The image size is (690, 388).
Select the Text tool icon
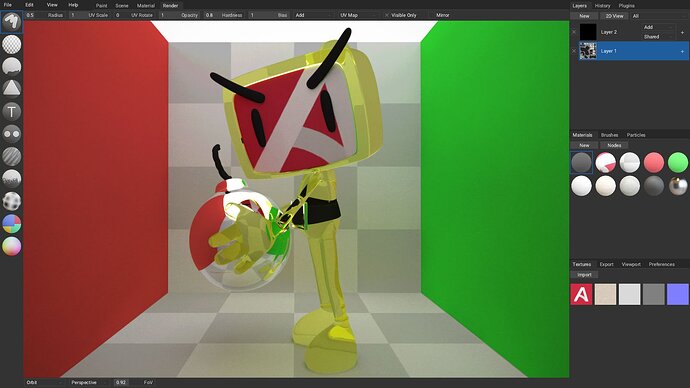point(11,111)
